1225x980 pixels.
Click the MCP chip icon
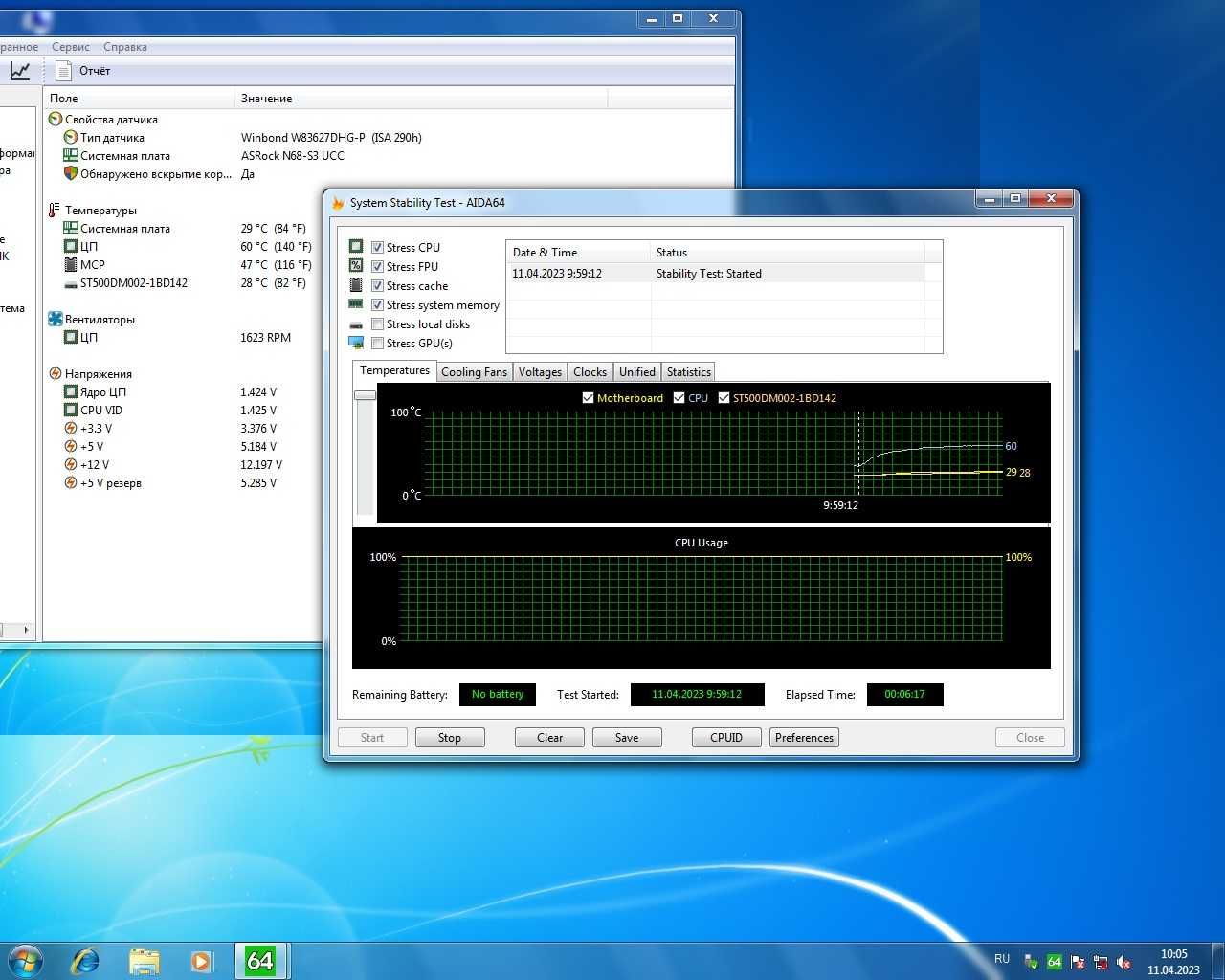[71, 265]
